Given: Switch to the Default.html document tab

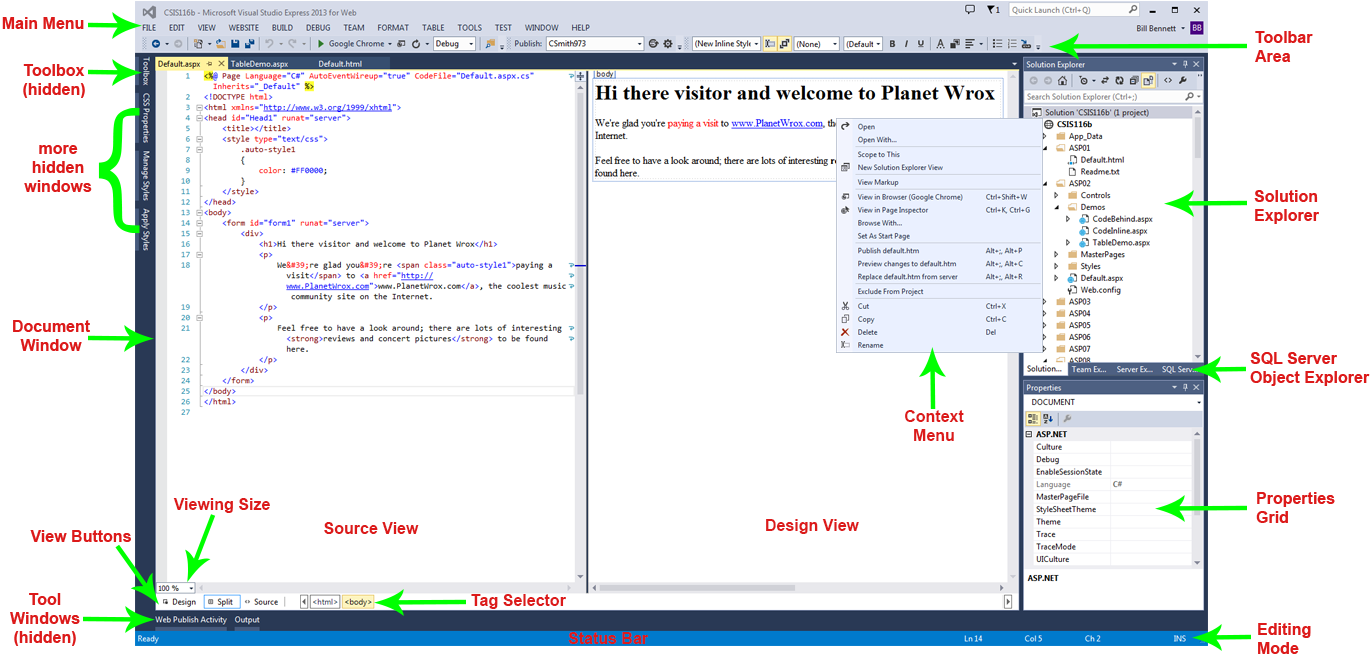Looking at the screenshot, I should [x=339, y=63].
